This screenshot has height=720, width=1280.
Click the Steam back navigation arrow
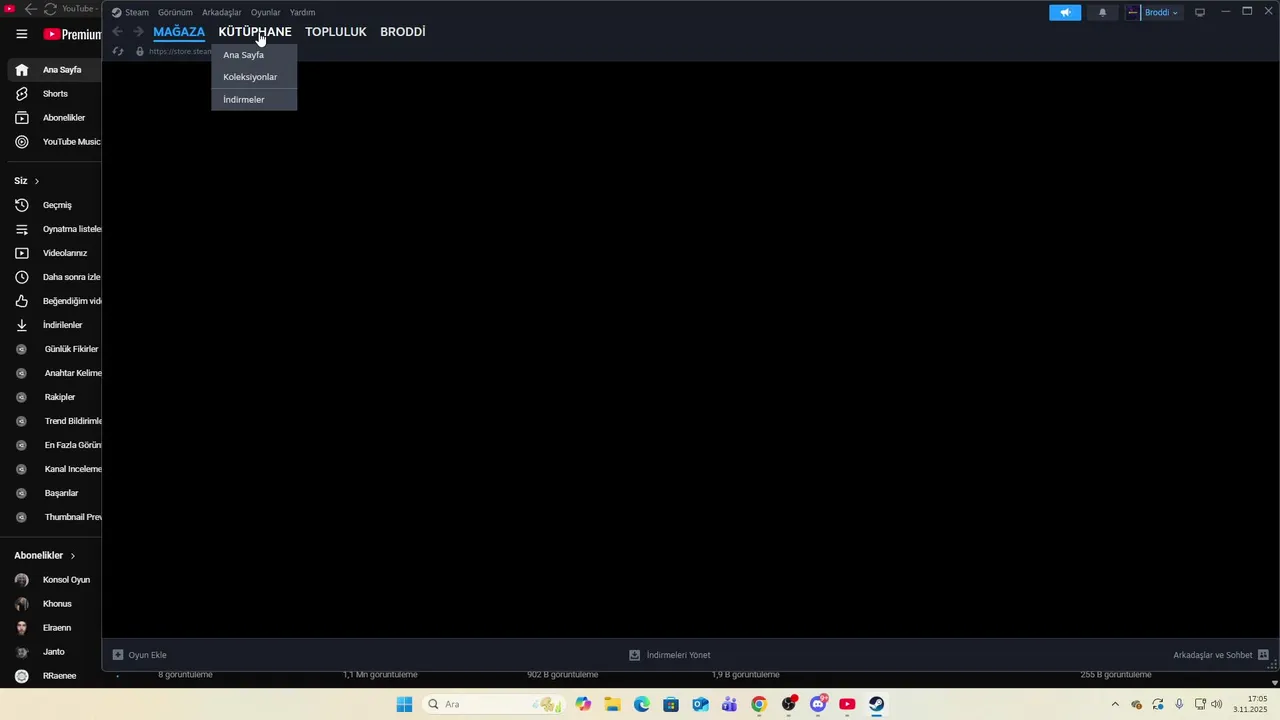pos(117,32)
